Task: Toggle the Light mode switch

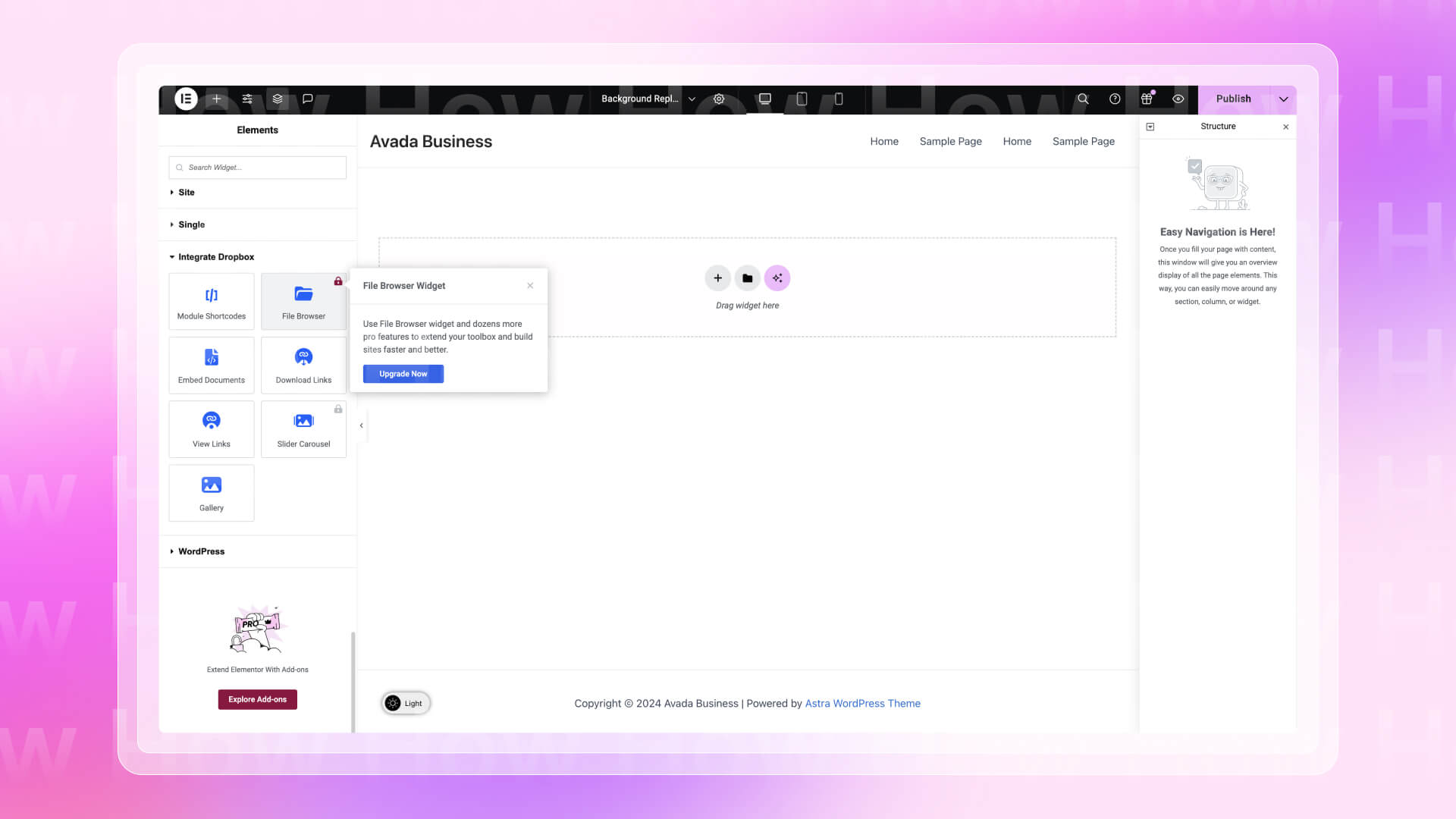Action: coord(405,702)
